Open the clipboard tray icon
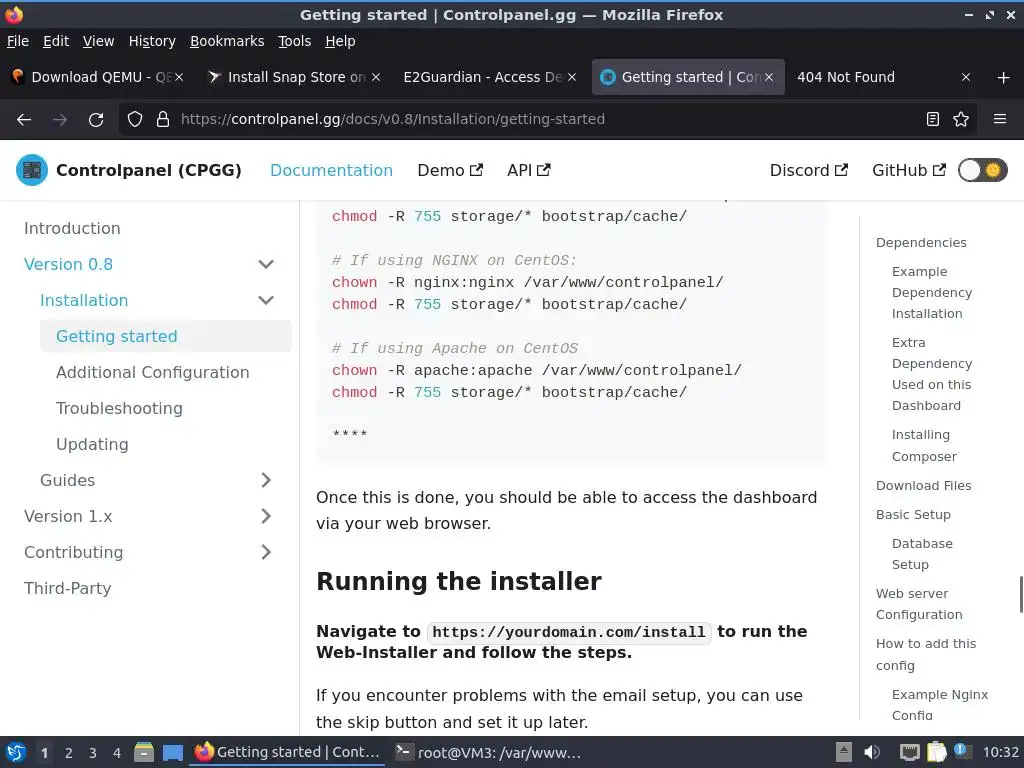The height and width of the screenshot is (768, 1024). 936,753
